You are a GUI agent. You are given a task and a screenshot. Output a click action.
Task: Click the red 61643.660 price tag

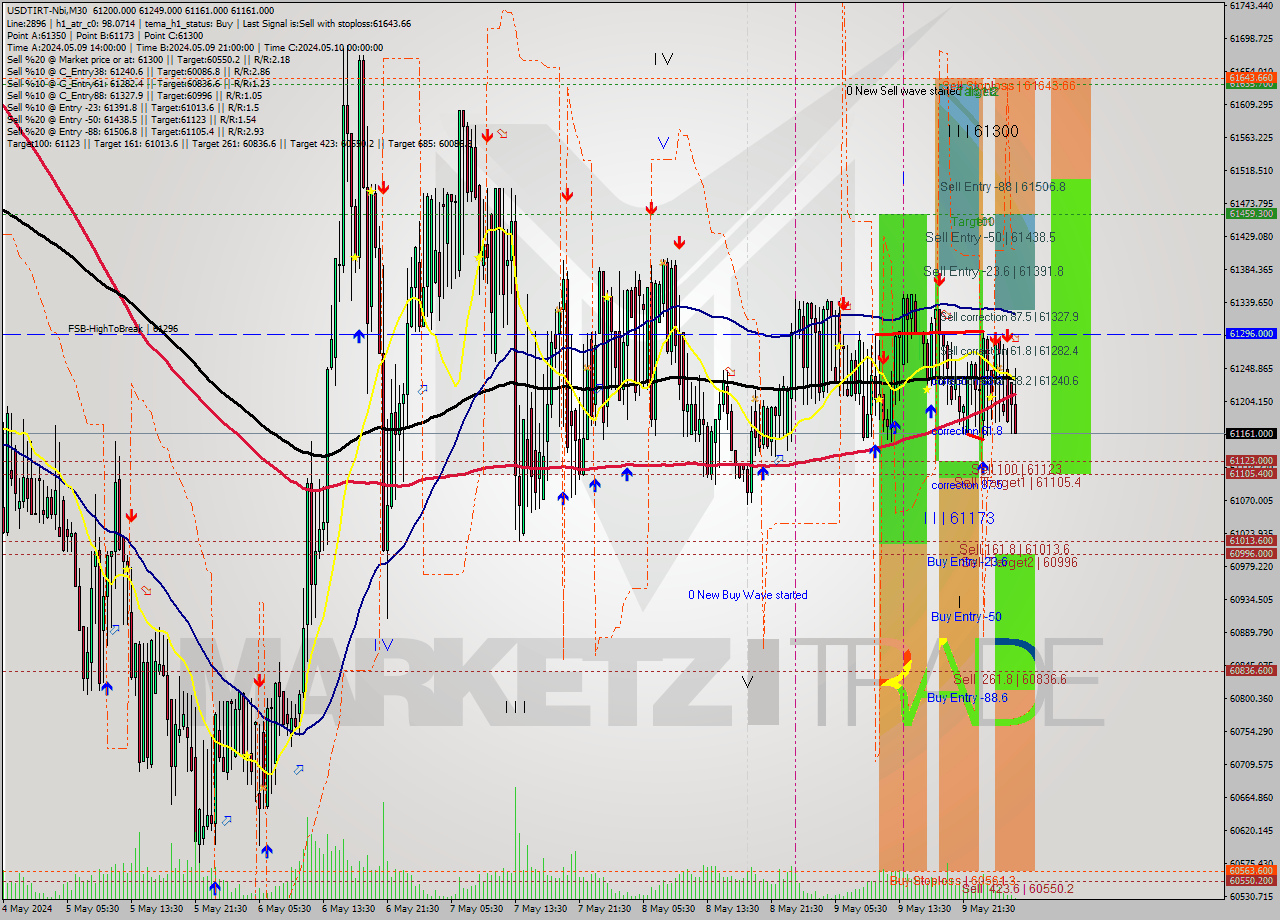[1250, 77]
